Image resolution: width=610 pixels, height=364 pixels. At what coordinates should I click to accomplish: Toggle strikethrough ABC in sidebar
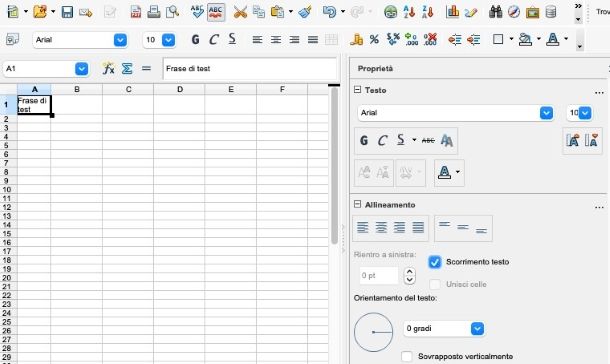point(428,140)
